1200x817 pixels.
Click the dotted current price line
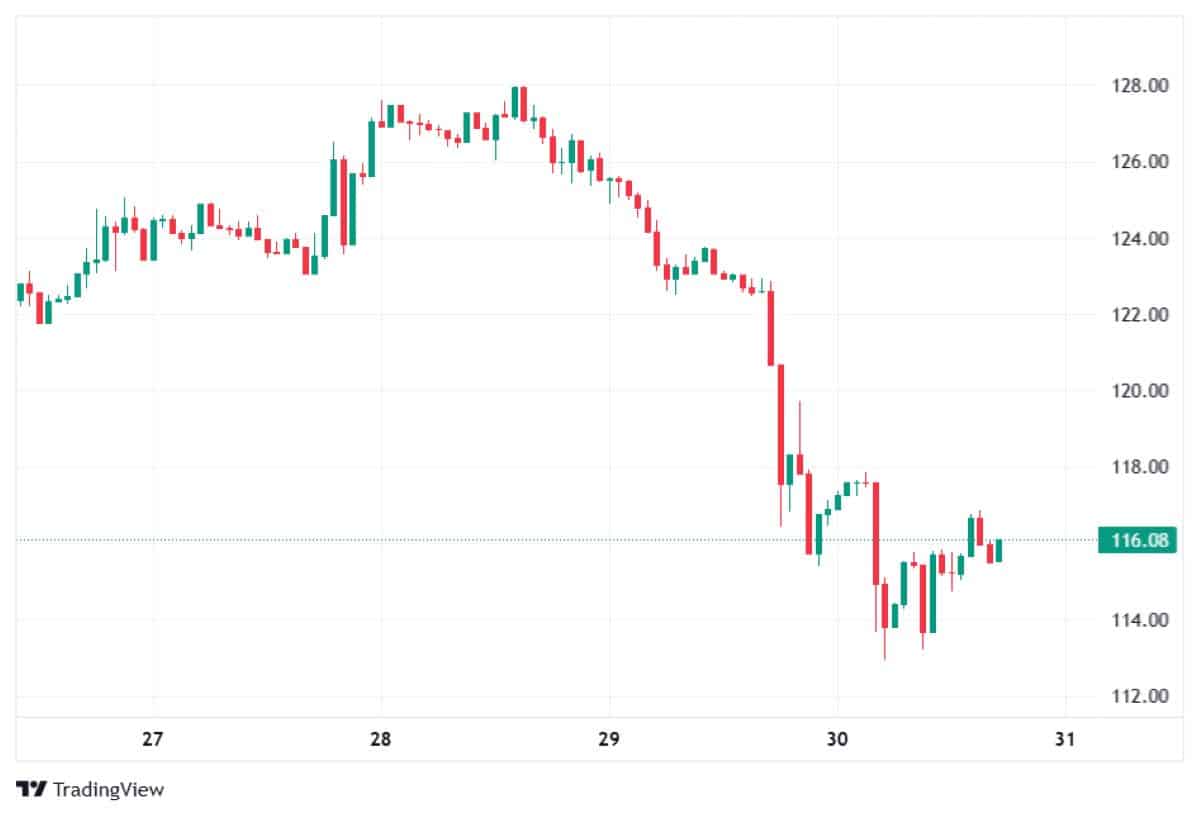[500, 540]
